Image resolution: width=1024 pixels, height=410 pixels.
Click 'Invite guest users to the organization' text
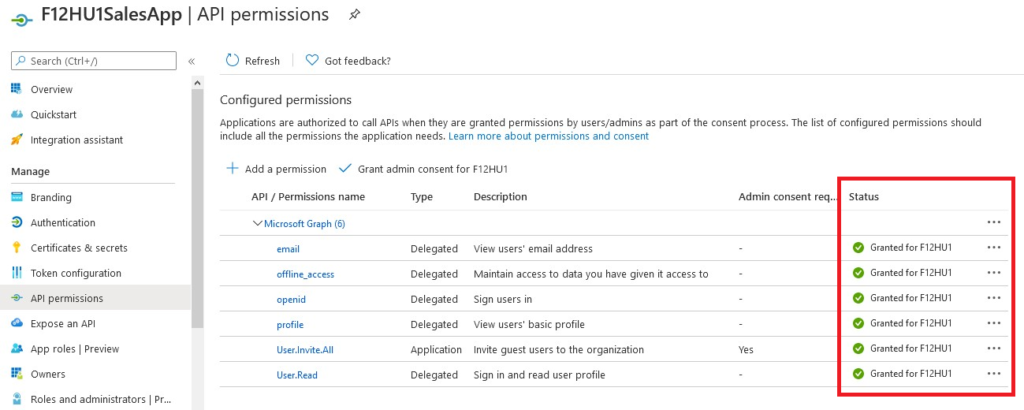(x=558, y=350)
